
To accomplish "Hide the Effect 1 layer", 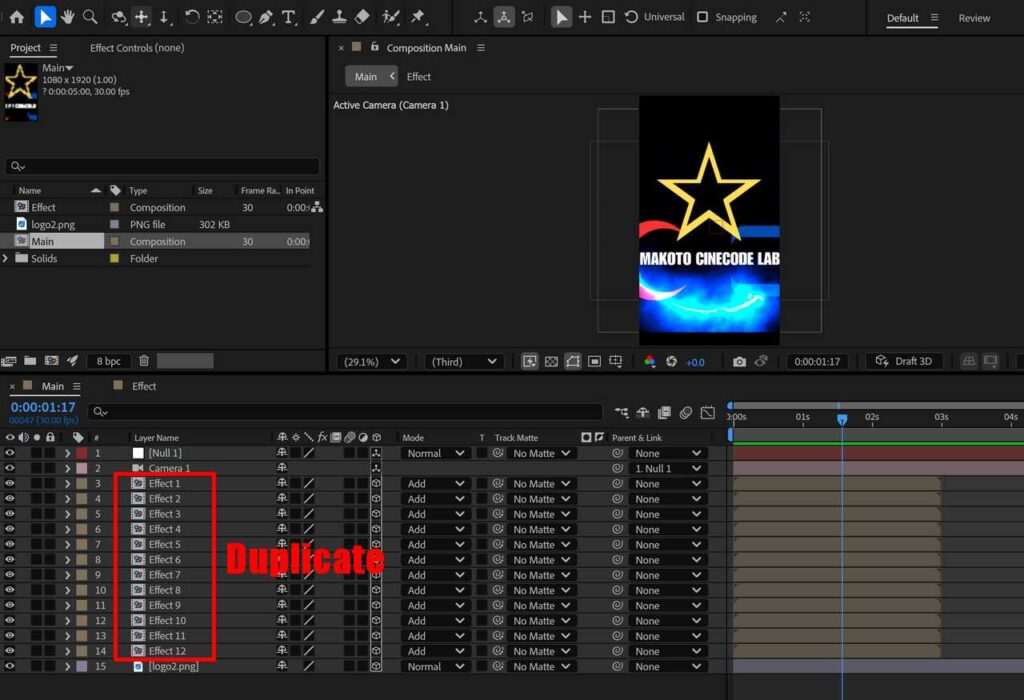I will tap(10, 483).
